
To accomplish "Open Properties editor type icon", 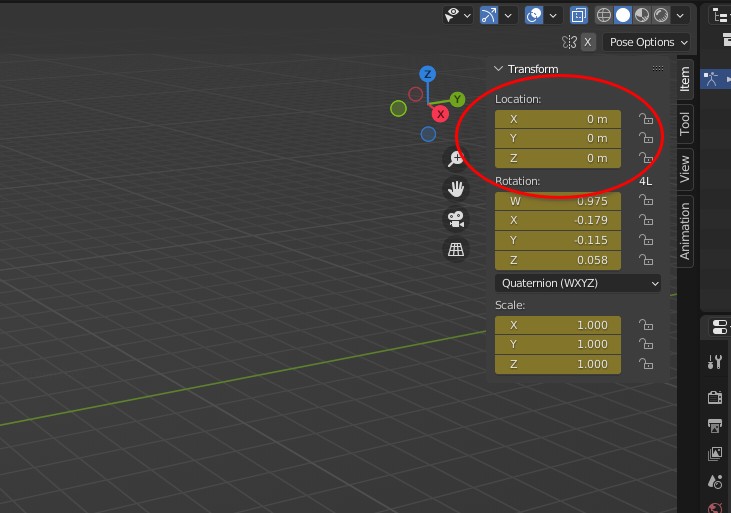I will click(720, 327).
